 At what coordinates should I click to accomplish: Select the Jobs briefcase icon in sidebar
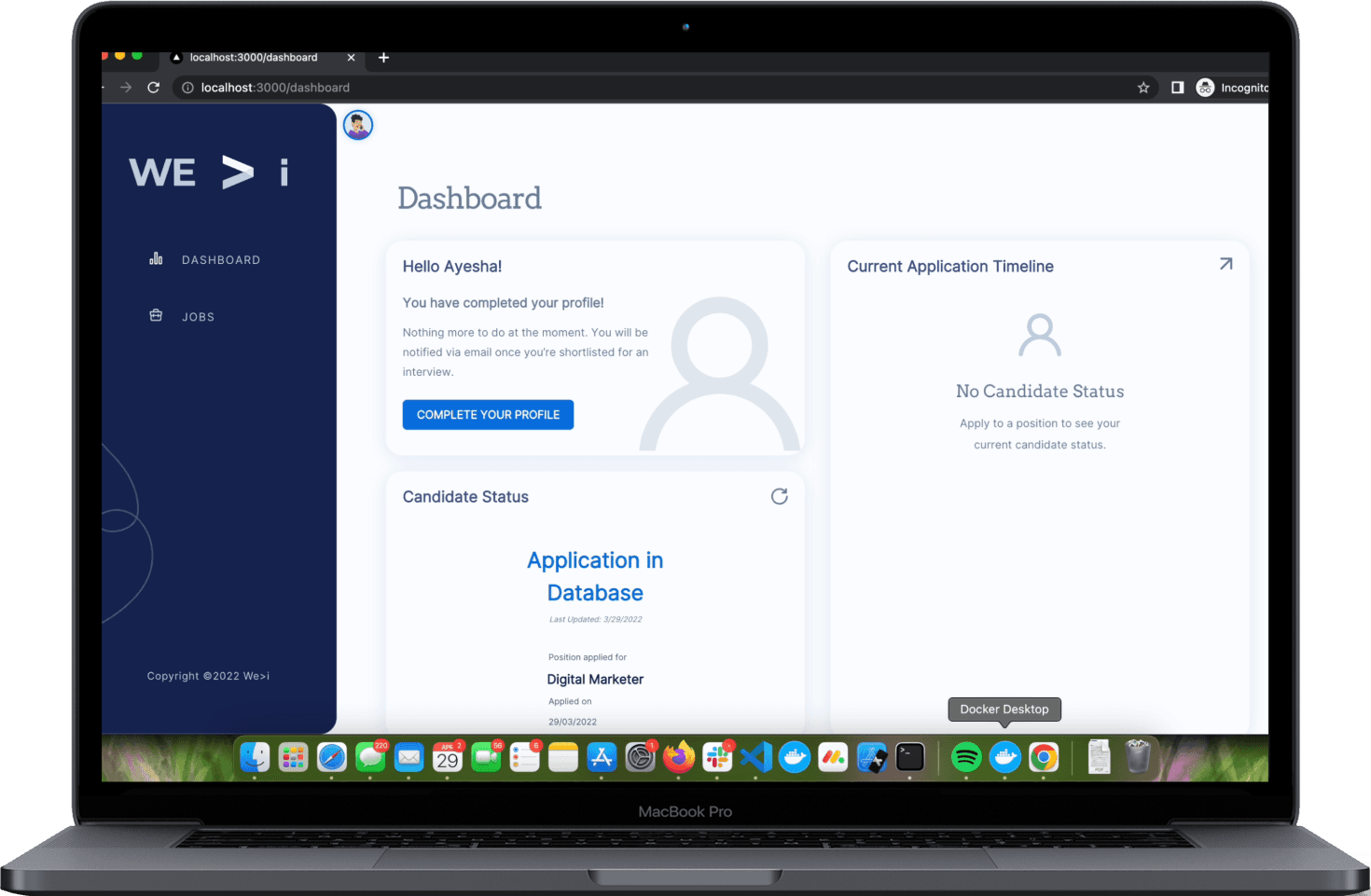click(156, 316)
